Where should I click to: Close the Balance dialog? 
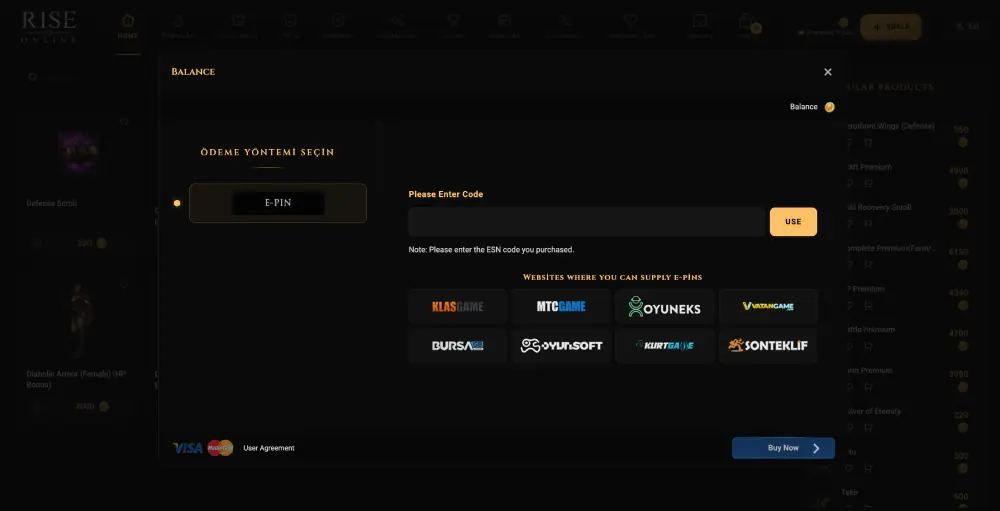pyautogui.click(x=828, y=72)
